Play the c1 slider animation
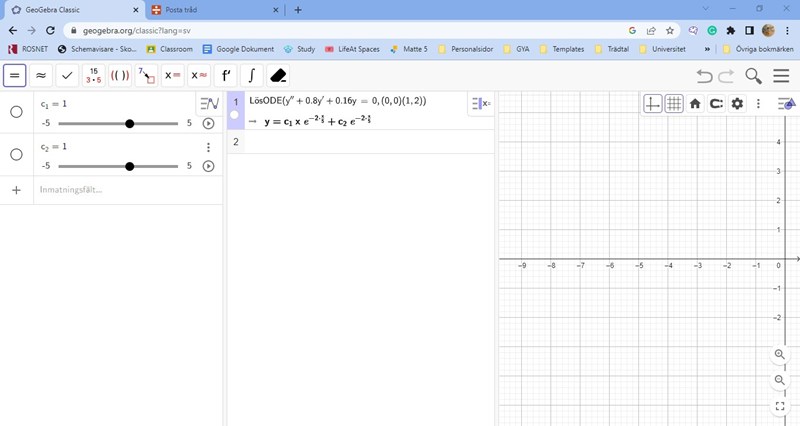 click(x=208, y=124)
